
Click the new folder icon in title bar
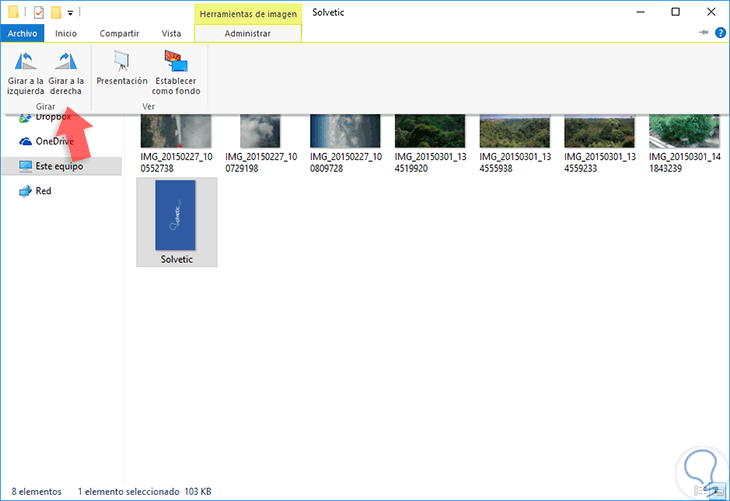click(x=56, y=12)
